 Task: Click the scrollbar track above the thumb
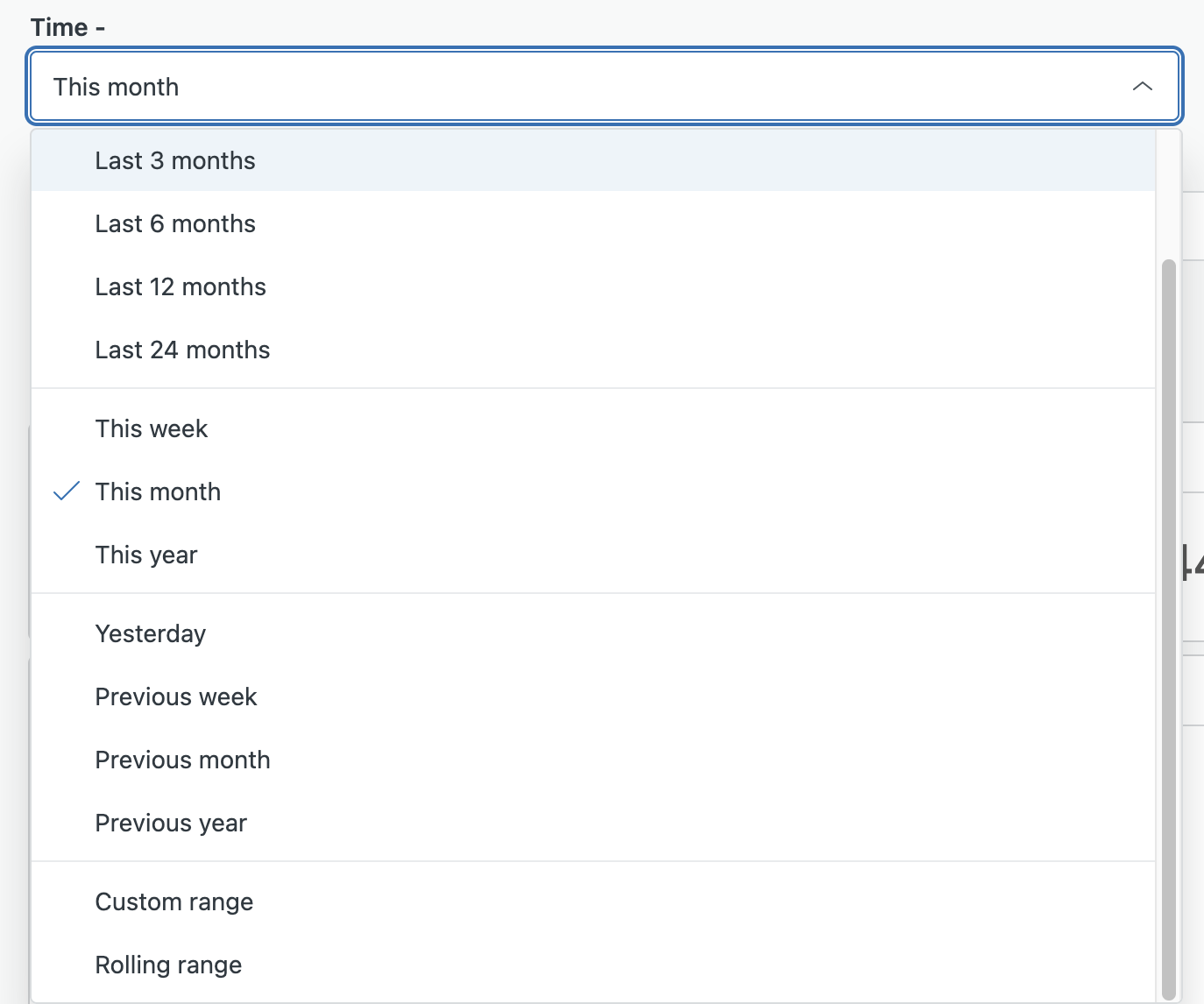pyautogui.click(x=1168, y=194)
